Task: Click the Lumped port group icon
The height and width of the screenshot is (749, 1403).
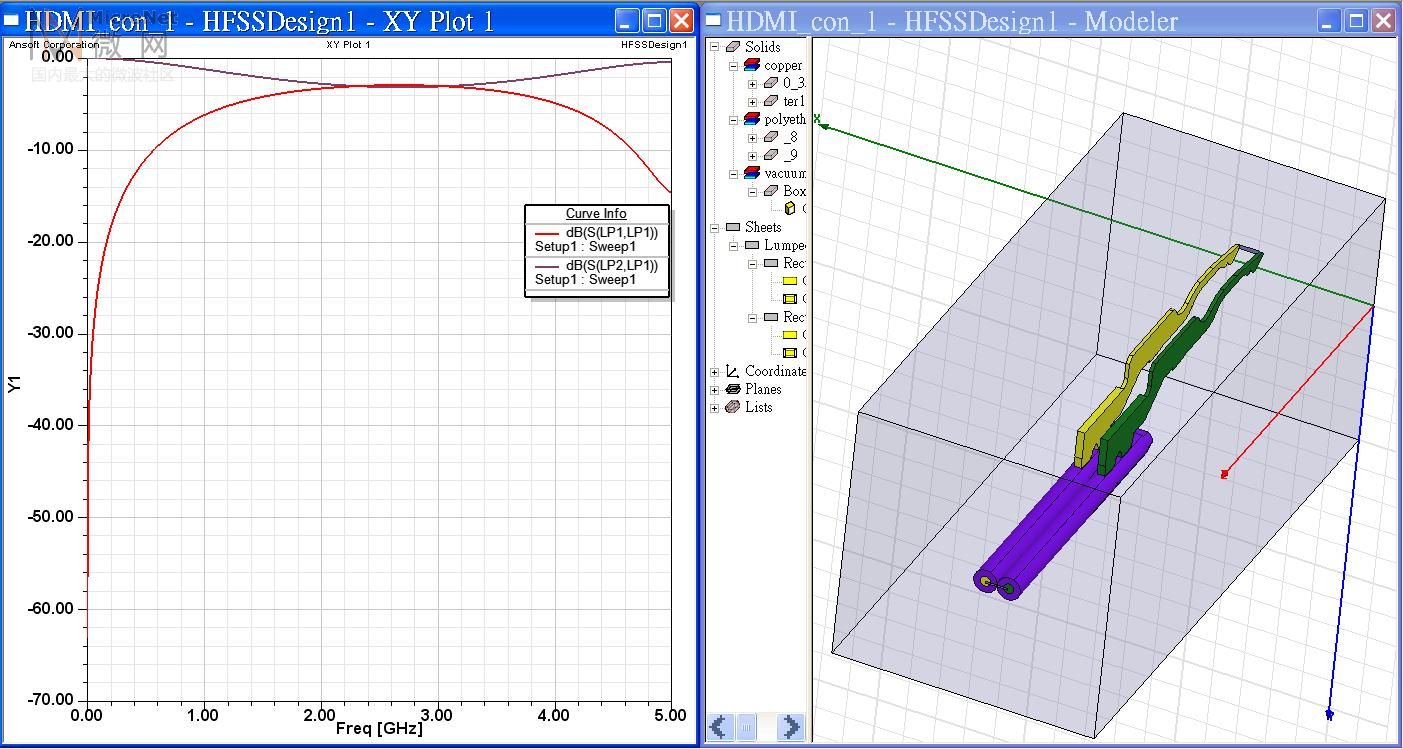Action: pyautogui.click(x=752, y=245)
